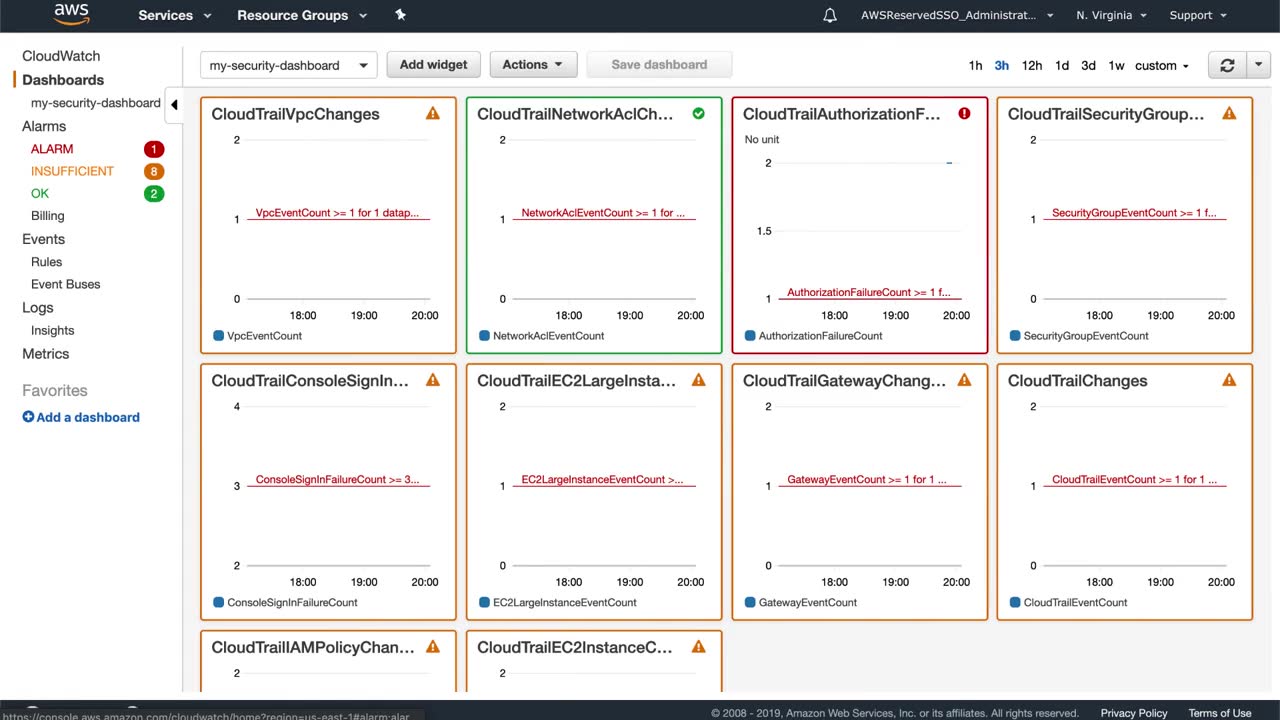Open Event Buses in sidebar
This screenshot has height=720, width=1280.
click(x=66, y=284)
